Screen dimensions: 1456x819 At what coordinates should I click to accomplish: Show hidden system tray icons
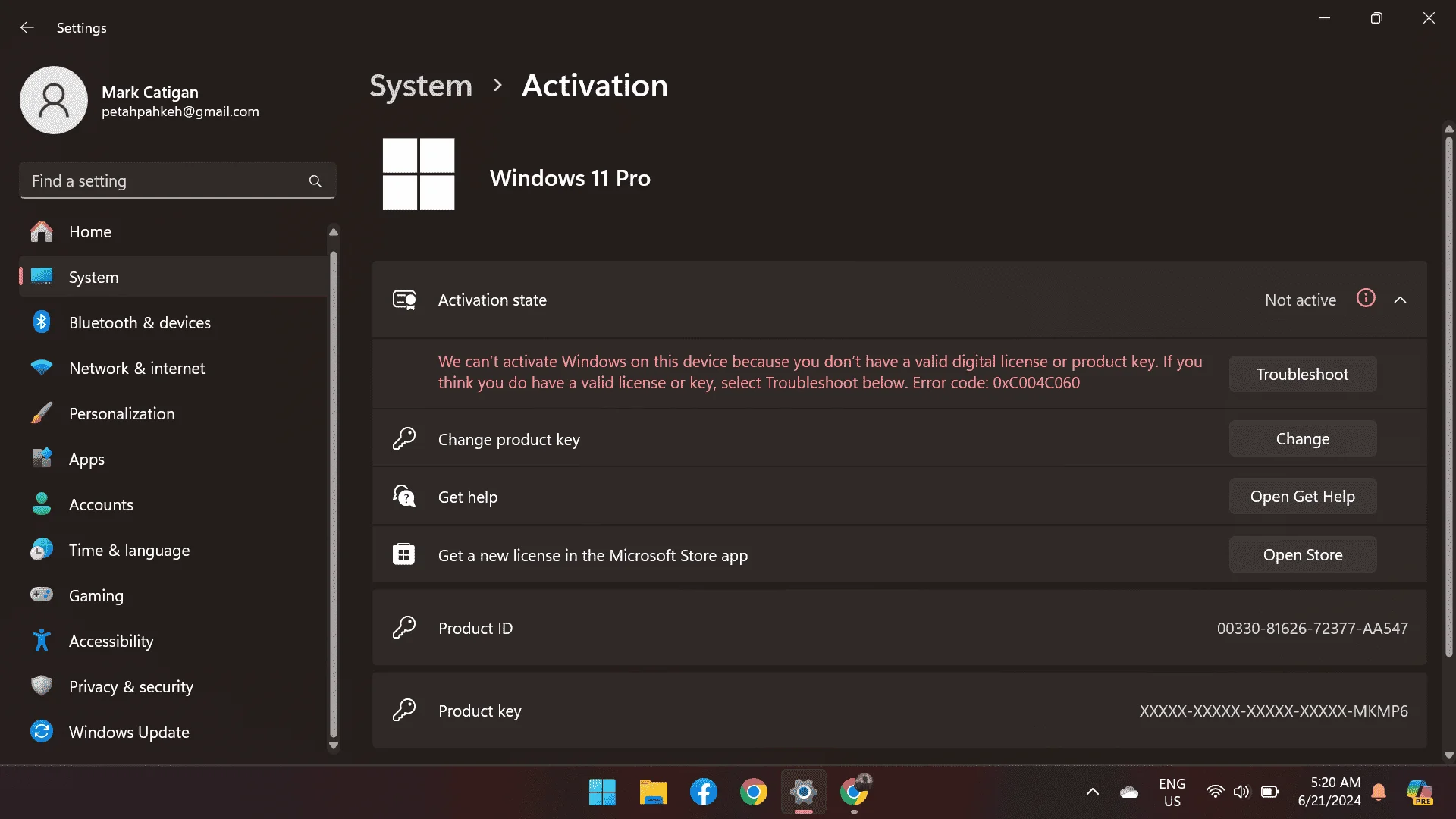click(x=1092, y=792)
